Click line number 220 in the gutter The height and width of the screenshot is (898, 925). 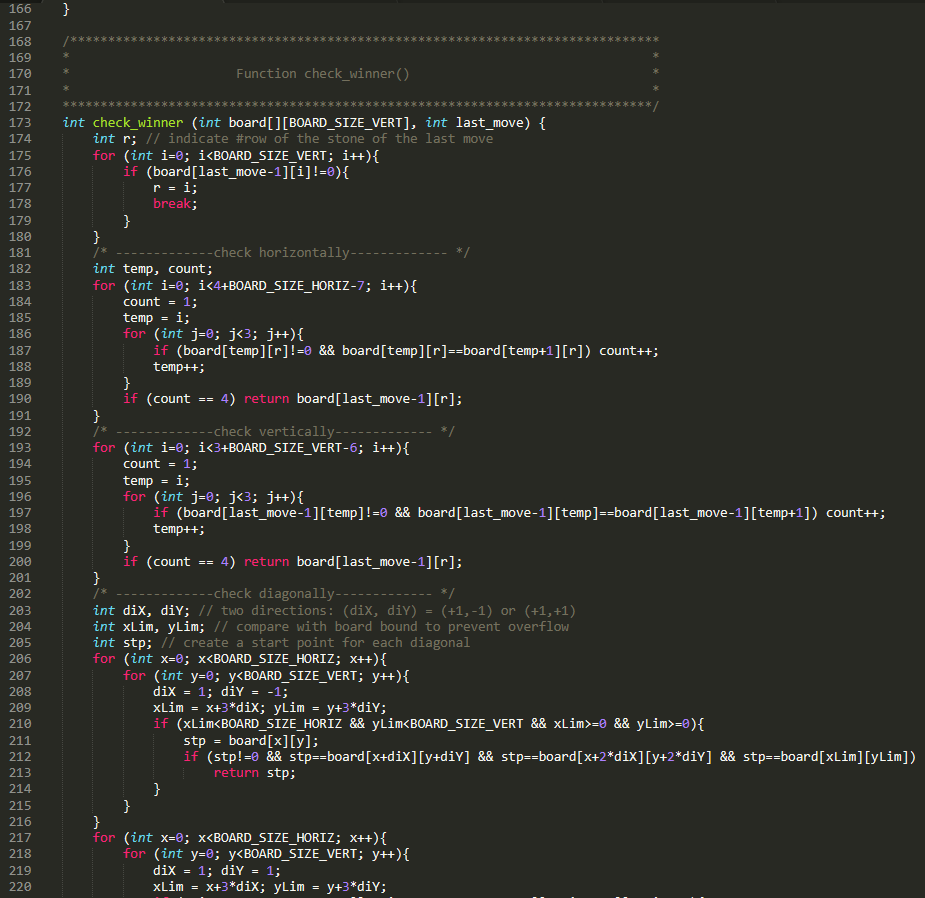[20, 886]
